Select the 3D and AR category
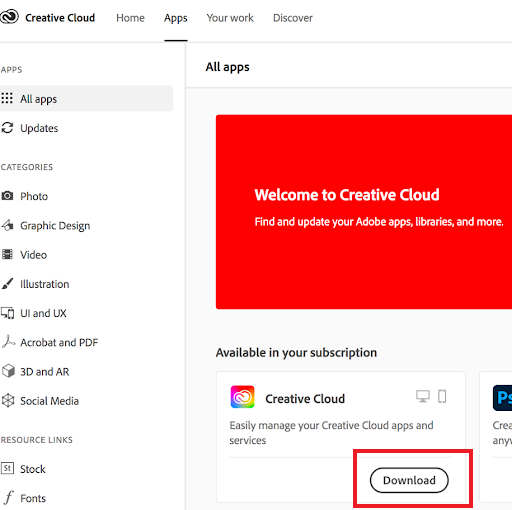This screenshot has height=510, width=512. pyautogui.click(x=44, y=372)
